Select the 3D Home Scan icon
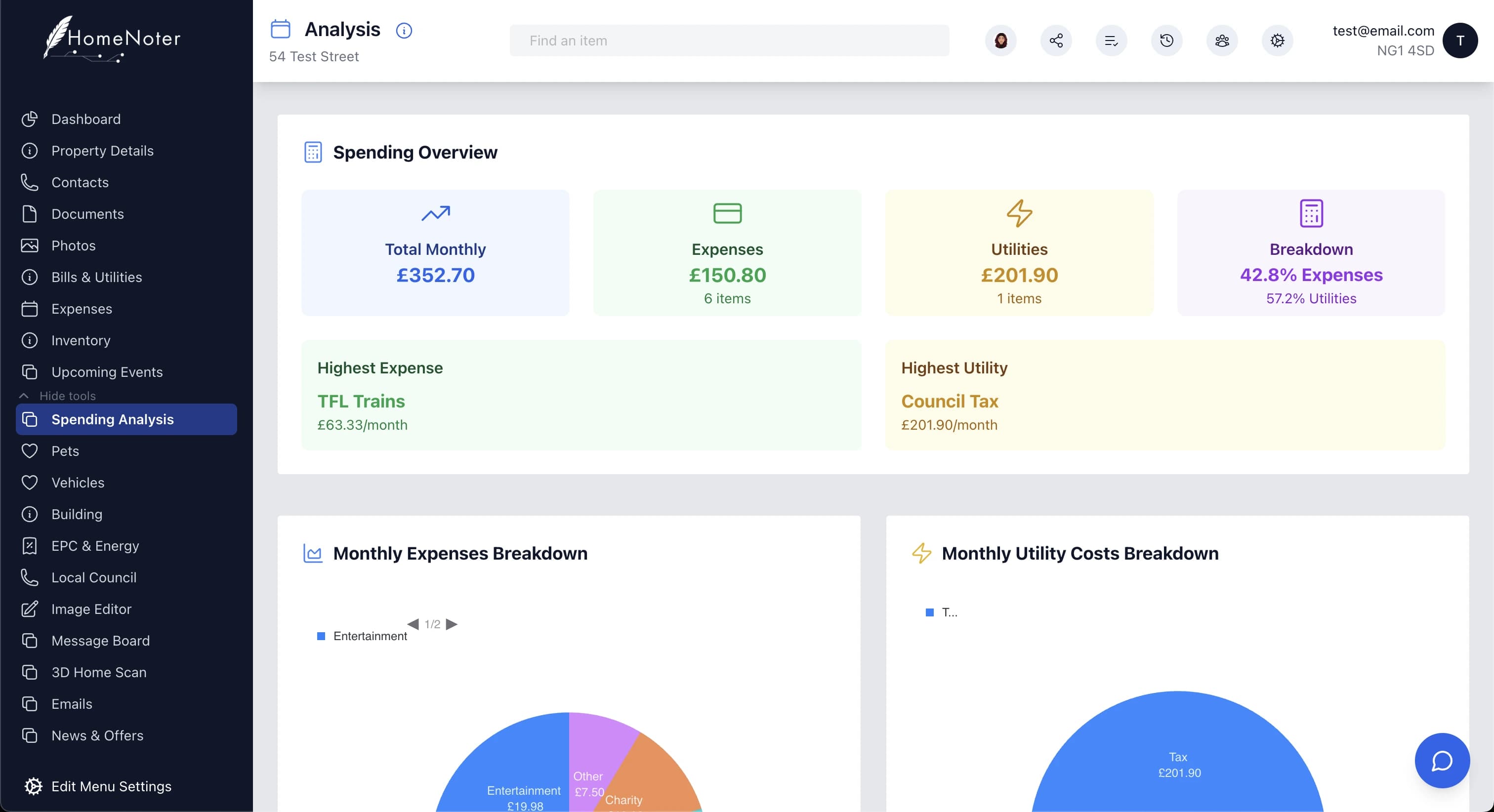Screen dimensions: 1494x812 [x=31, y=672]
